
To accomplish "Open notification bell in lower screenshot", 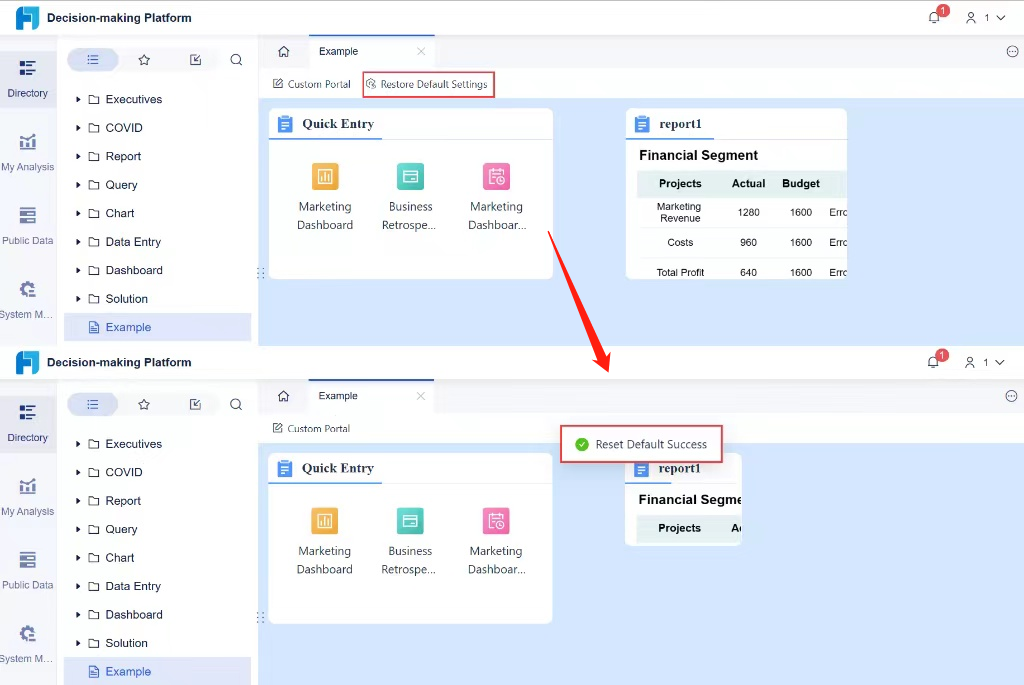I will 934,362.
